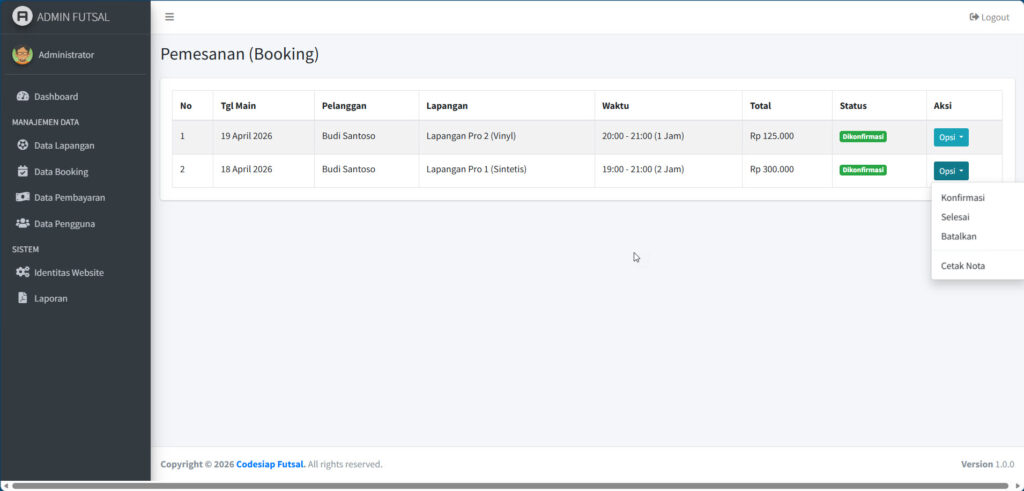Click the file icon for Laporan
The image size is (1024, 491).
pos(23,299)
